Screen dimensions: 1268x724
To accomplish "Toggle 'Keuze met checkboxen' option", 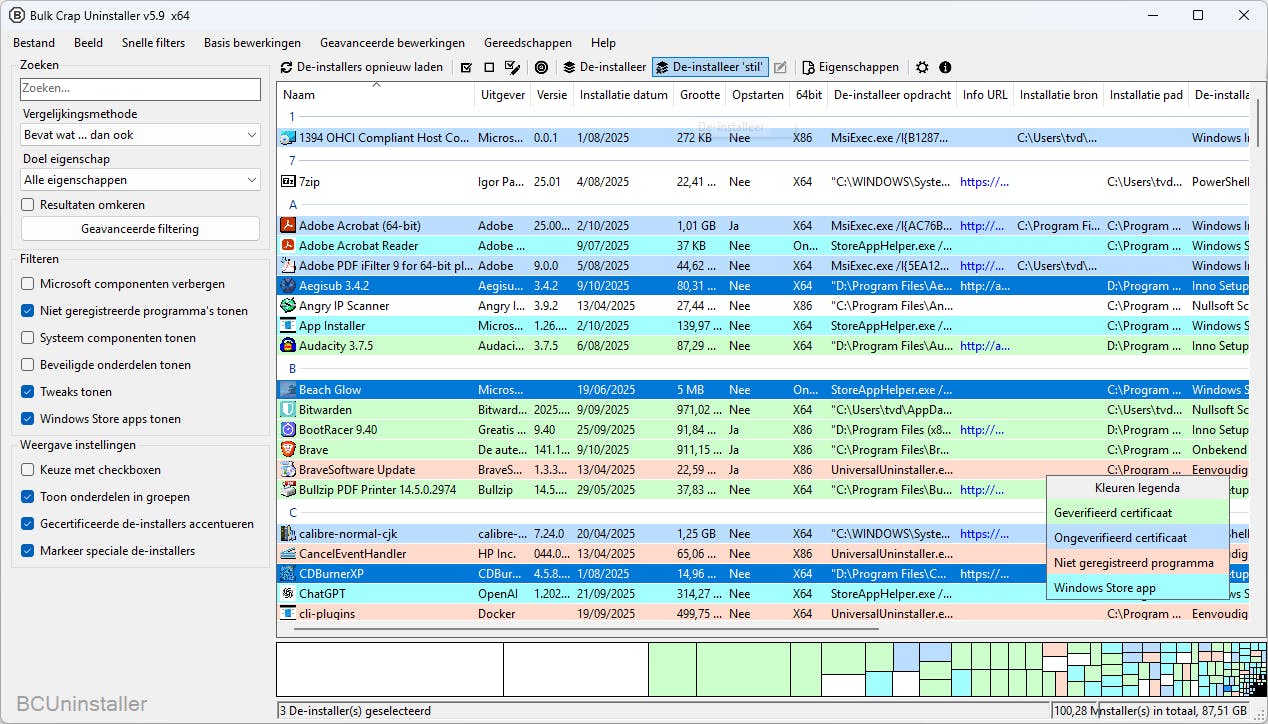I will [x=28, y=470].
